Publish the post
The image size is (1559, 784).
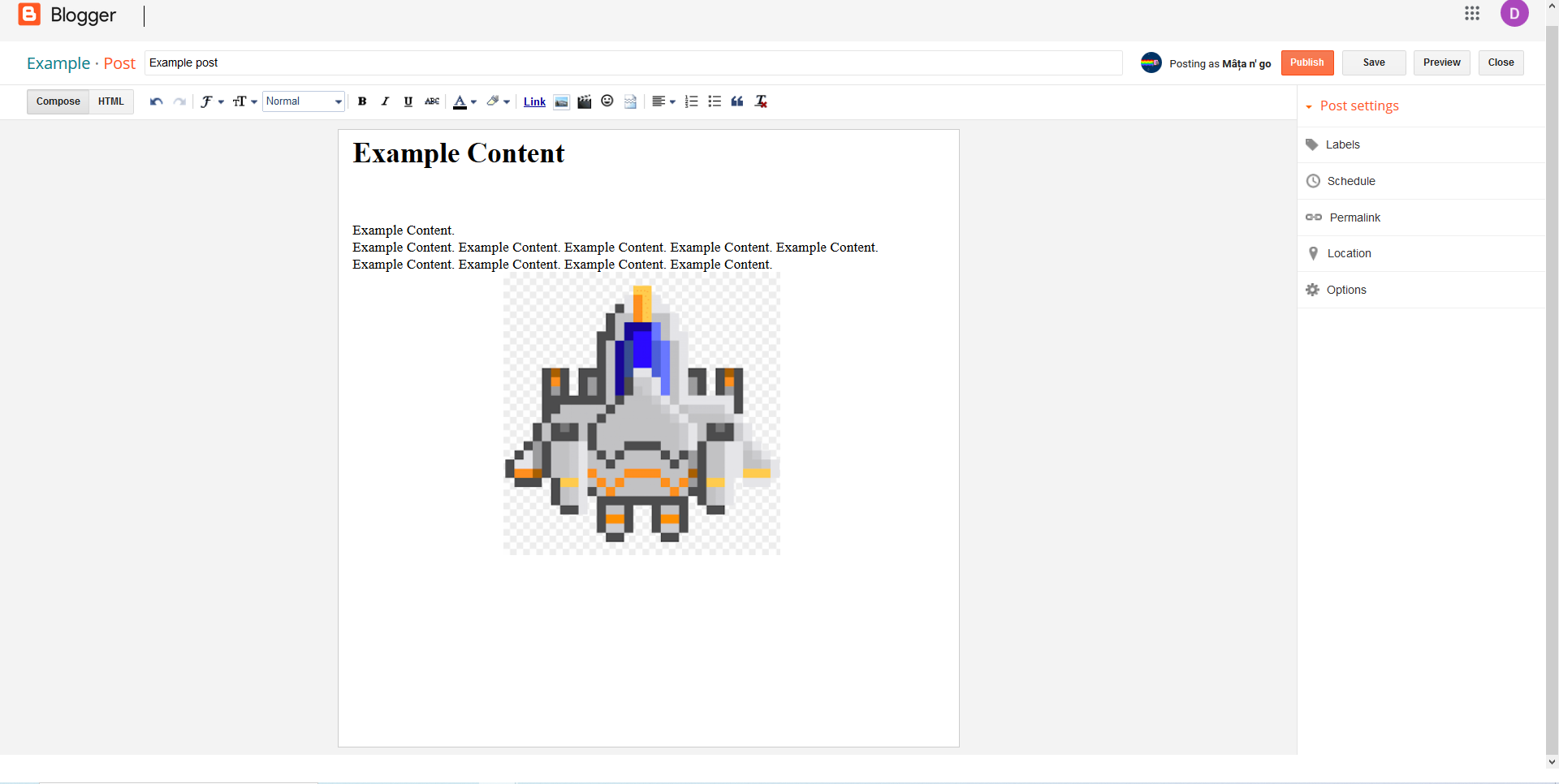[x=1307, y=62]
